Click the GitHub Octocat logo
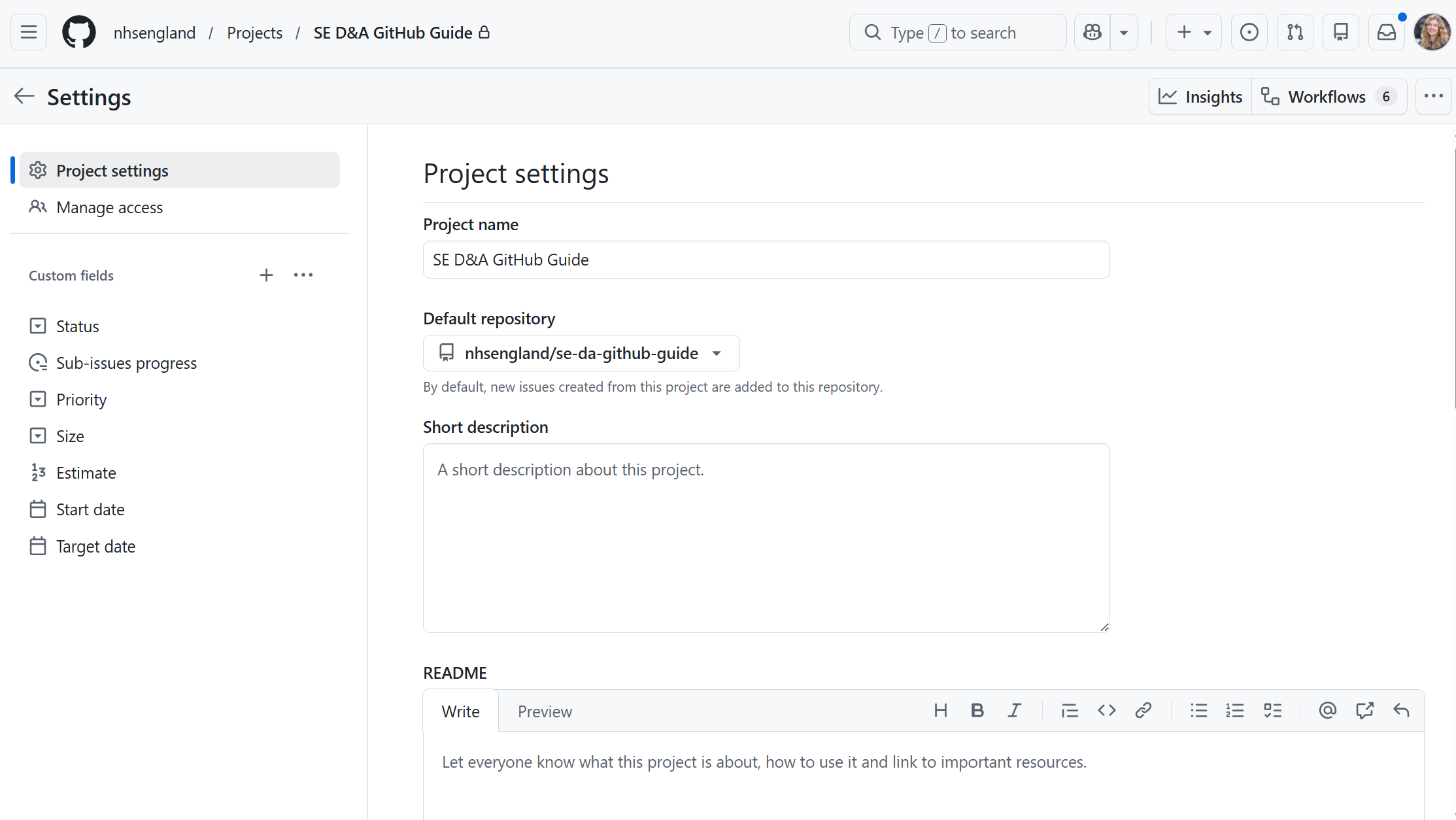The image size is (1456, 820). click(x=78, y=32)
